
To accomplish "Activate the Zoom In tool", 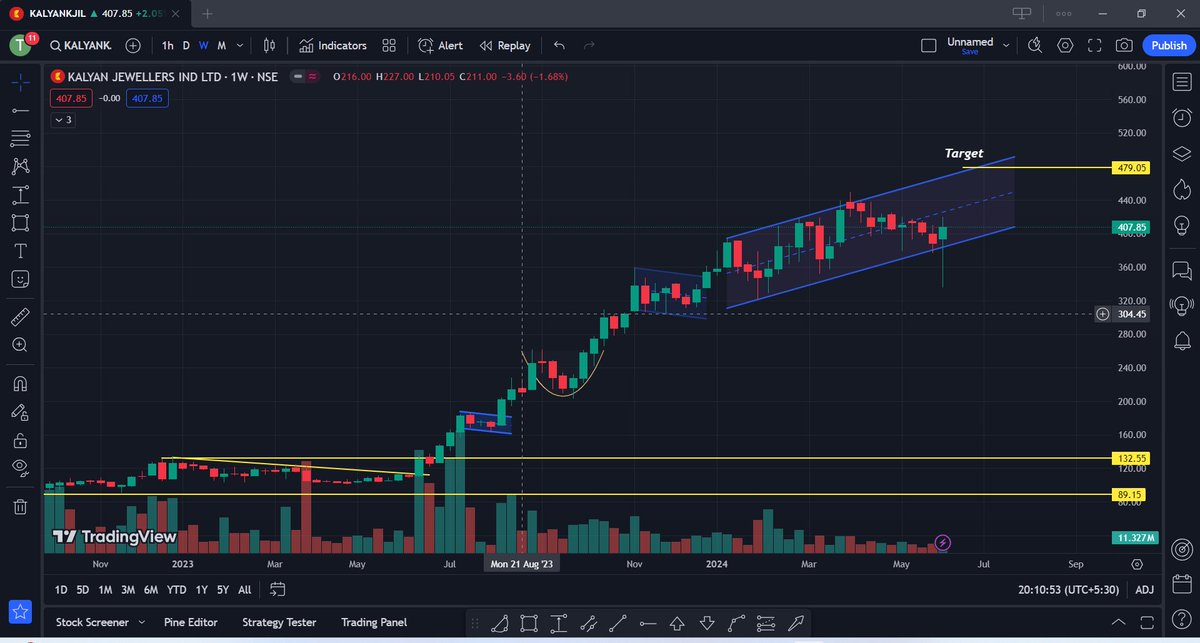I will click(20, 345).
